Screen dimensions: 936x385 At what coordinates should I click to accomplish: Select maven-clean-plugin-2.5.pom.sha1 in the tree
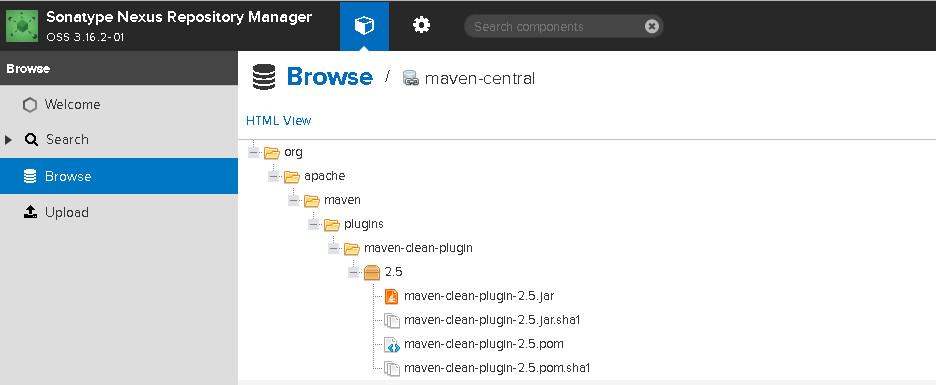(497, 368)
